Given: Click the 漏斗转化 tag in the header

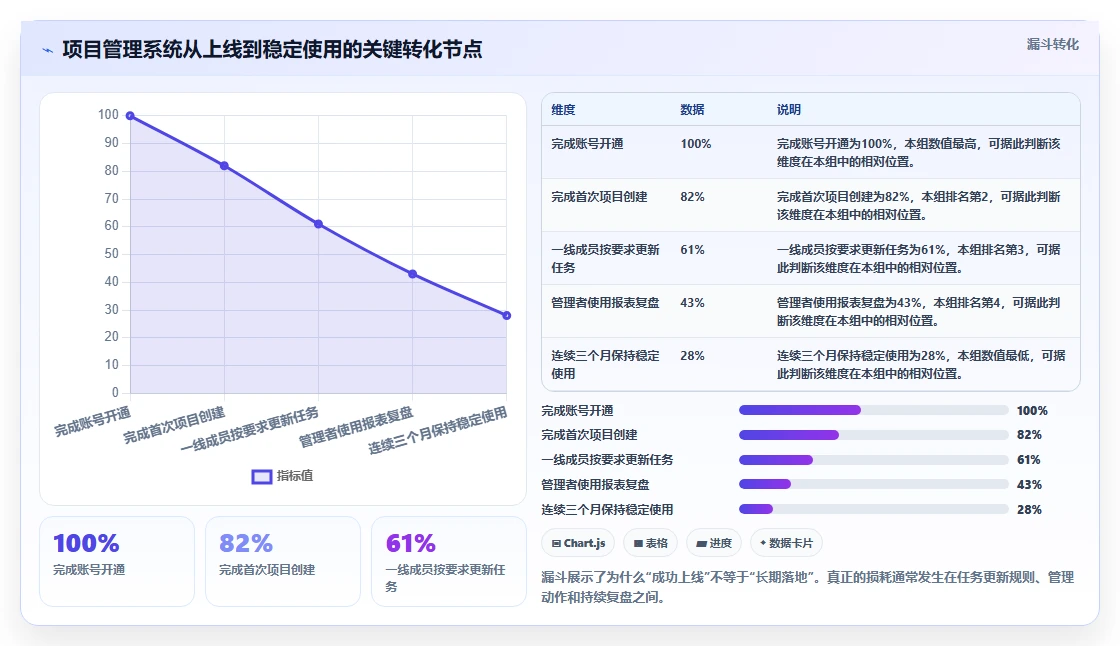Looking at the screenshot, I should point(1052,44).
